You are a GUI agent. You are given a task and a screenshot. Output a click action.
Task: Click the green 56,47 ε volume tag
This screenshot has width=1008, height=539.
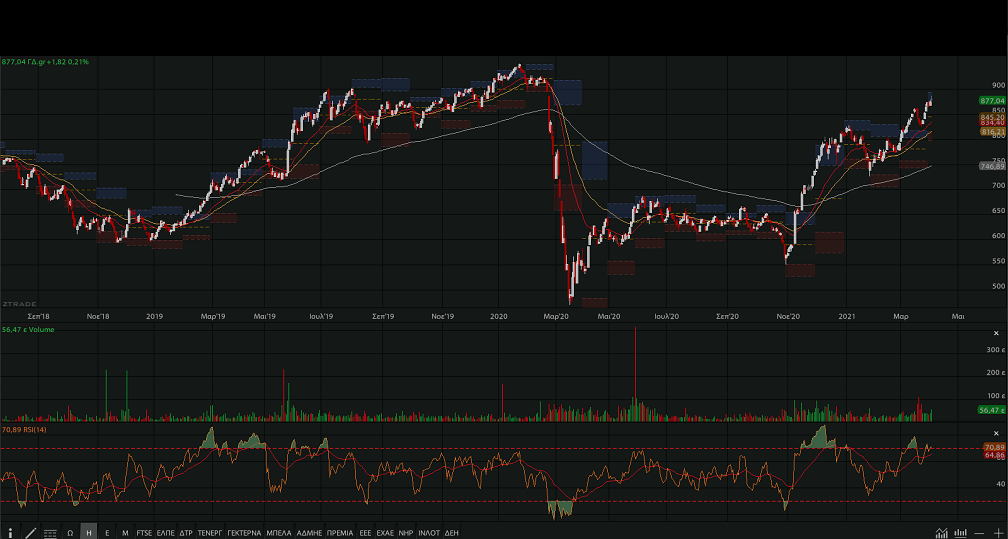click(992, 410)
